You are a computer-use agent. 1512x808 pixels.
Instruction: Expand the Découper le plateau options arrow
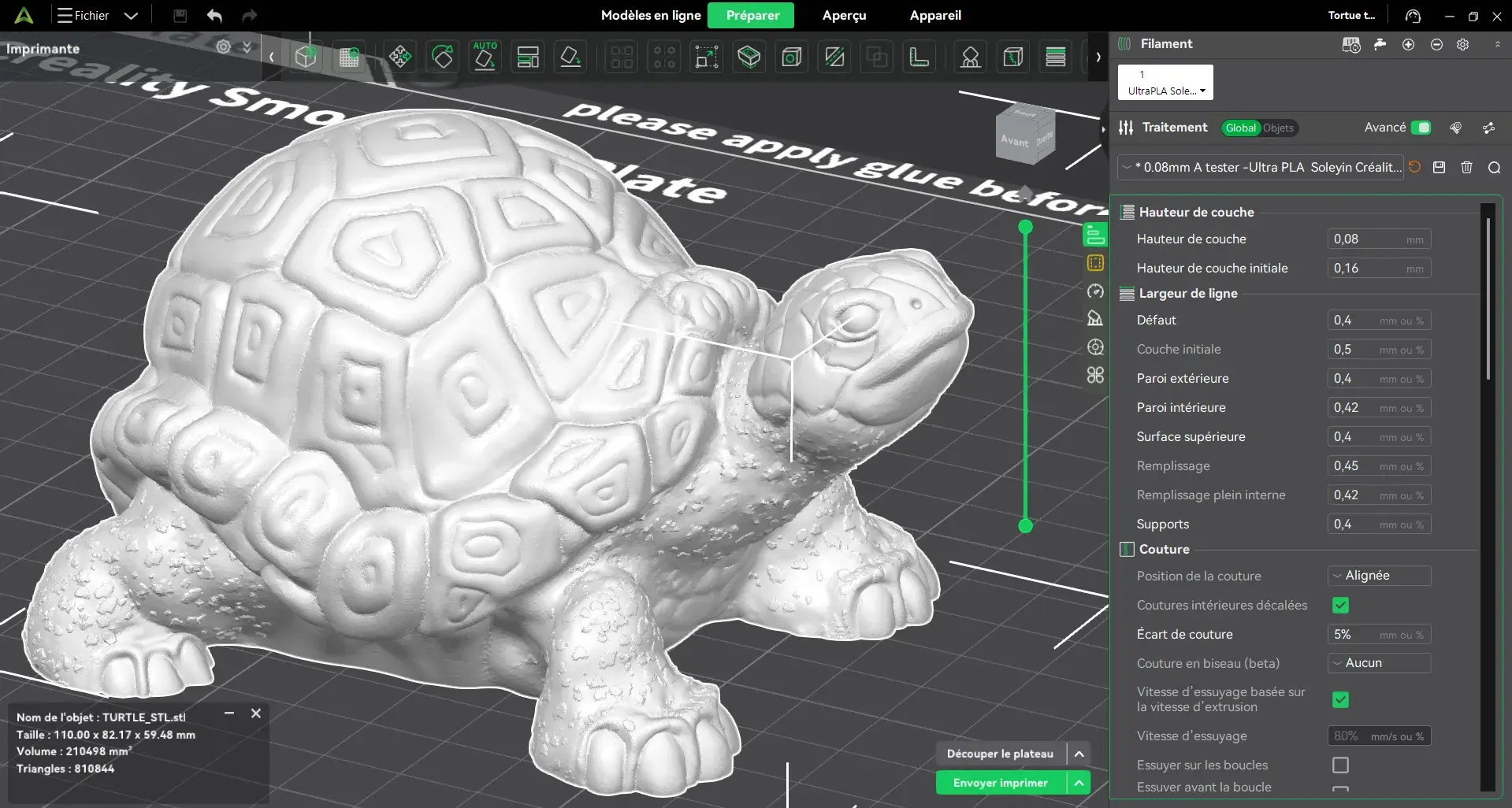click(x=1079, y=754)
